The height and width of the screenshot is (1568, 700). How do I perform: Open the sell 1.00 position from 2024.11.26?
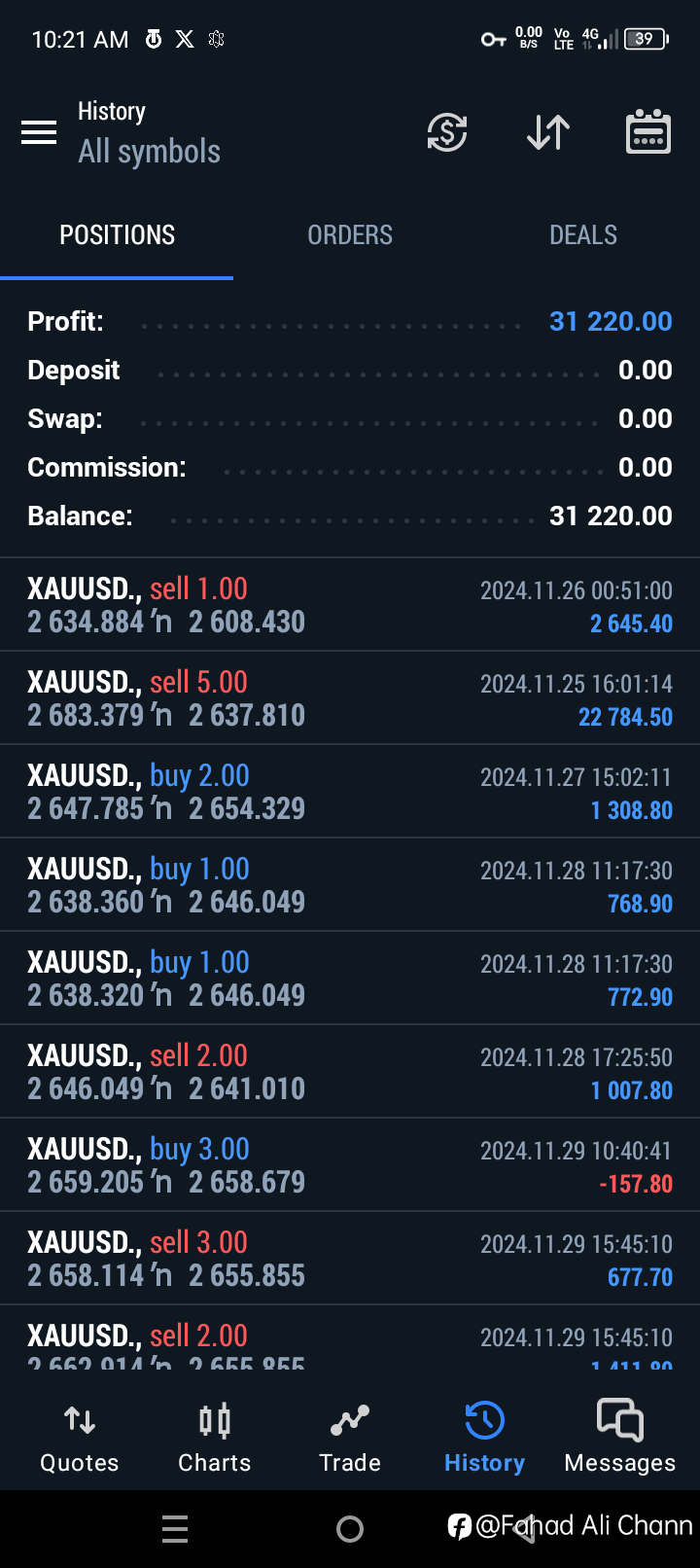pyautogui.click(x=350, y=605)
